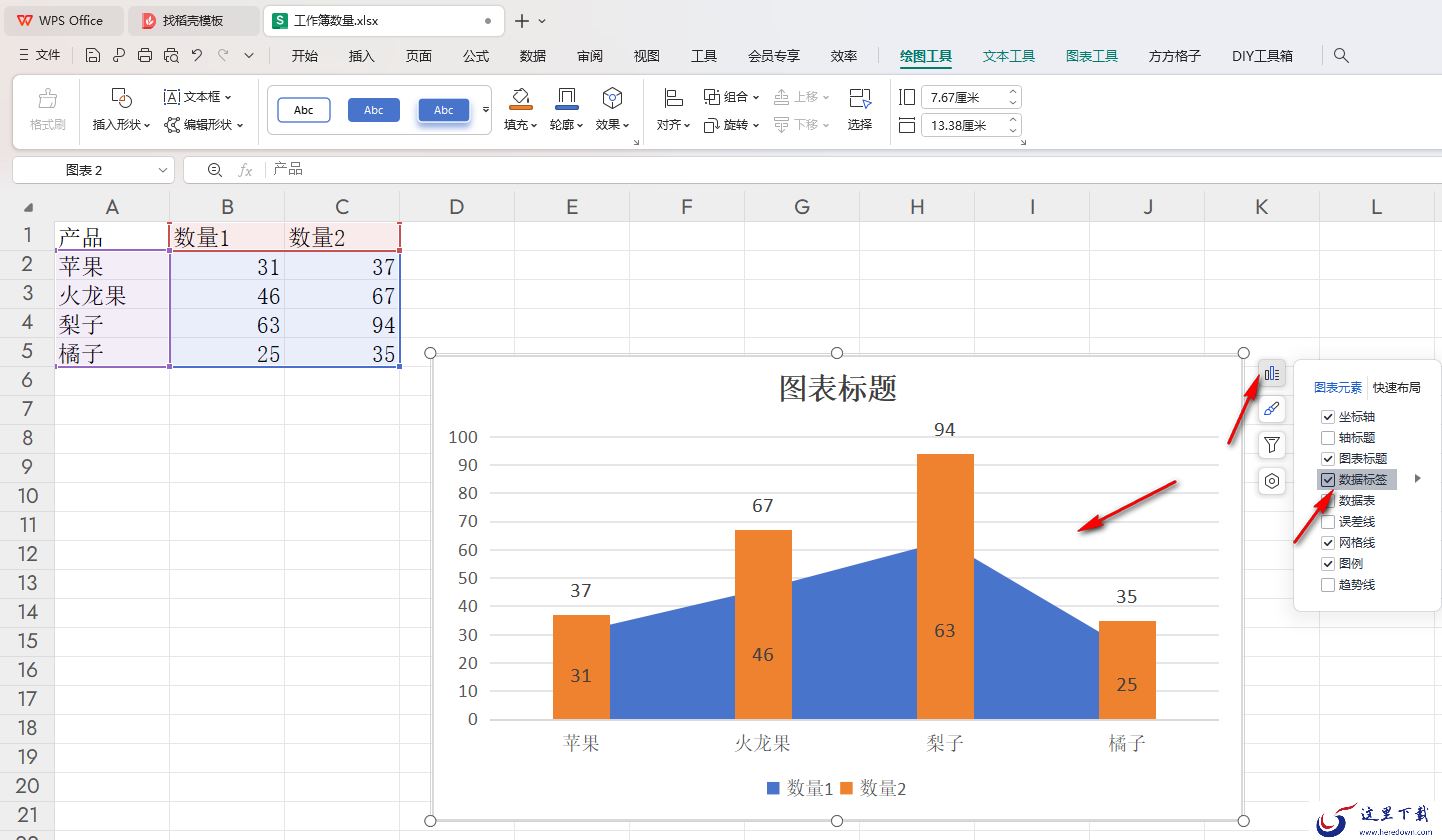Click the redo arrow
Screen dimensions: 1442x840
click(x=223, y=55)
